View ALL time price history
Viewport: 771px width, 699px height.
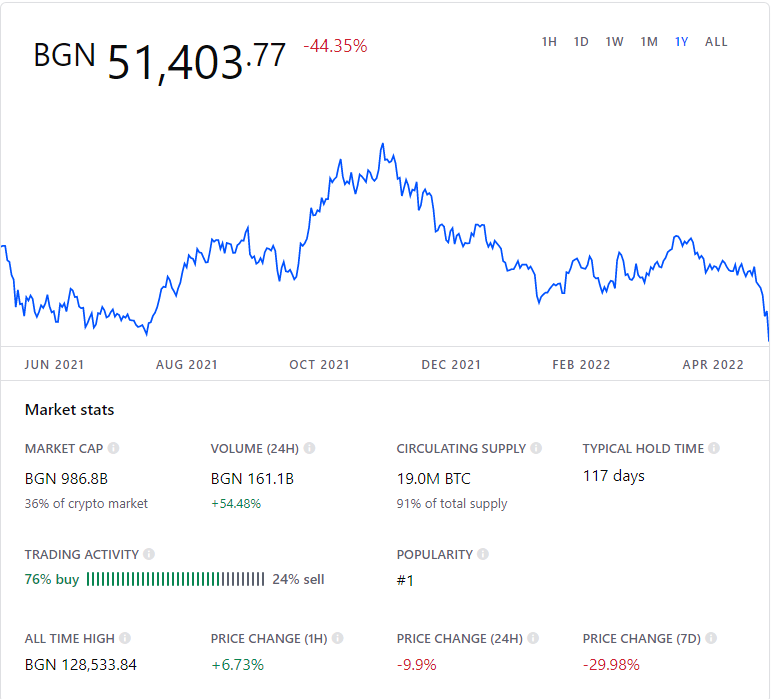pos(716,42)
